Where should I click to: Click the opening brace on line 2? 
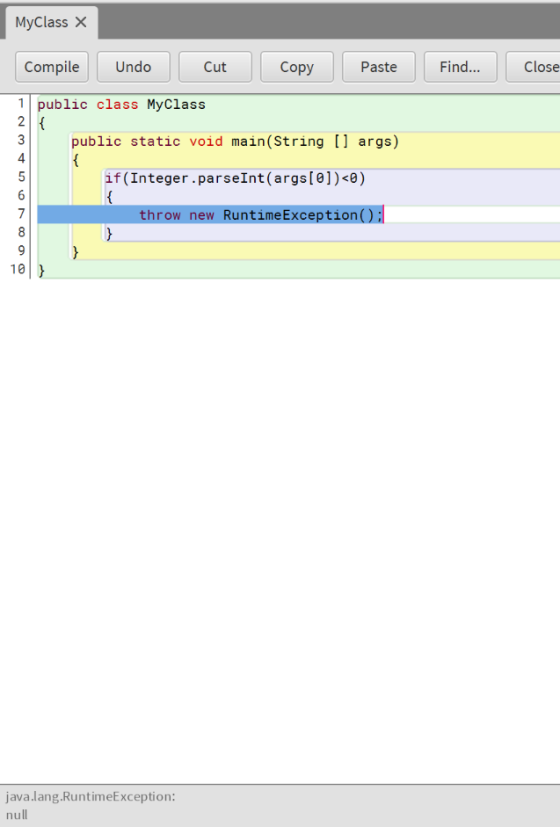point(42,123)
